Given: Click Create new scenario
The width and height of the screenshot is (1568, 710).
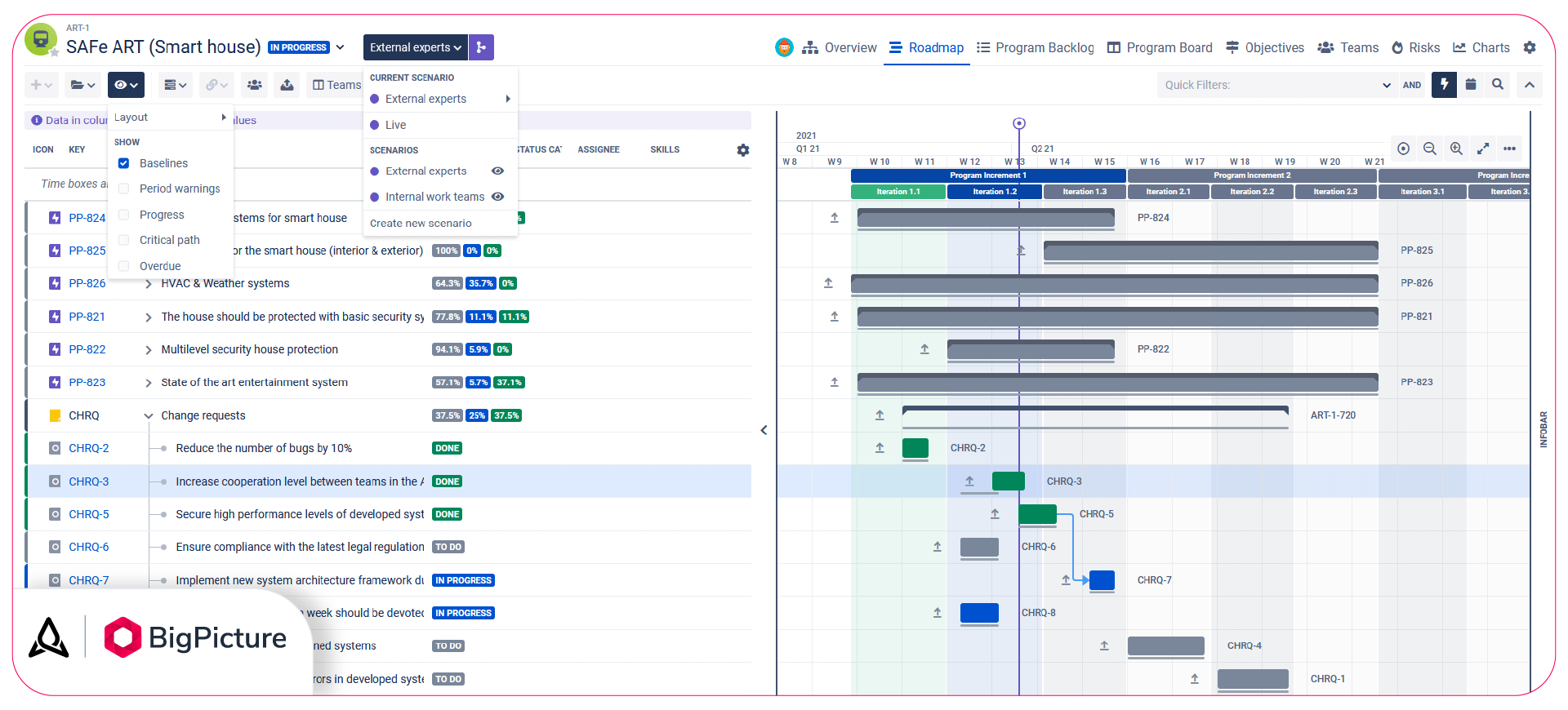Looking at the screenshot, I should point(421,223).
